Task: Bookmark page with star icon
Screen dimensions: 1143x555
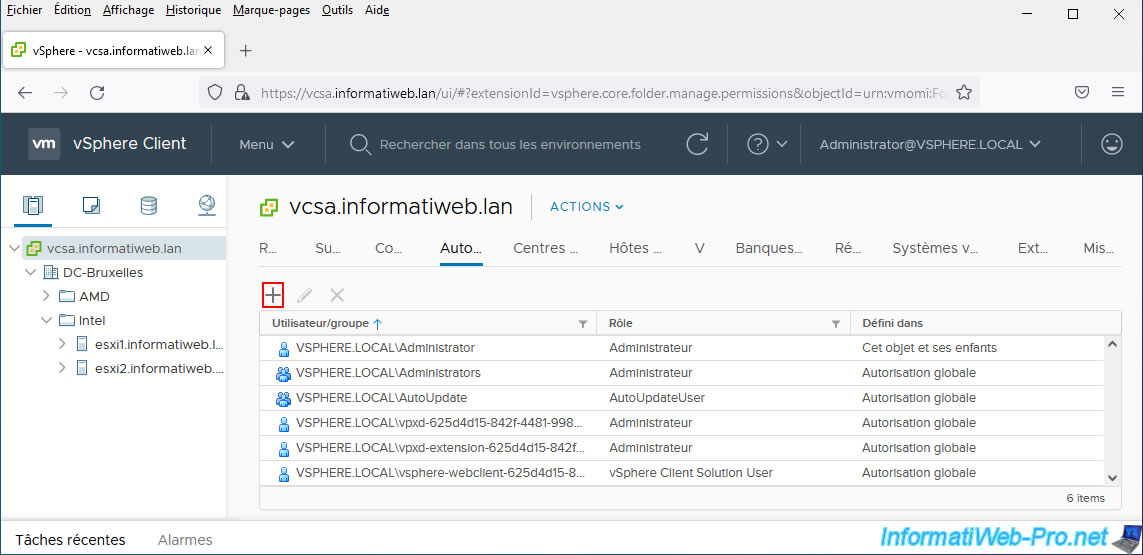Action: 964,93
